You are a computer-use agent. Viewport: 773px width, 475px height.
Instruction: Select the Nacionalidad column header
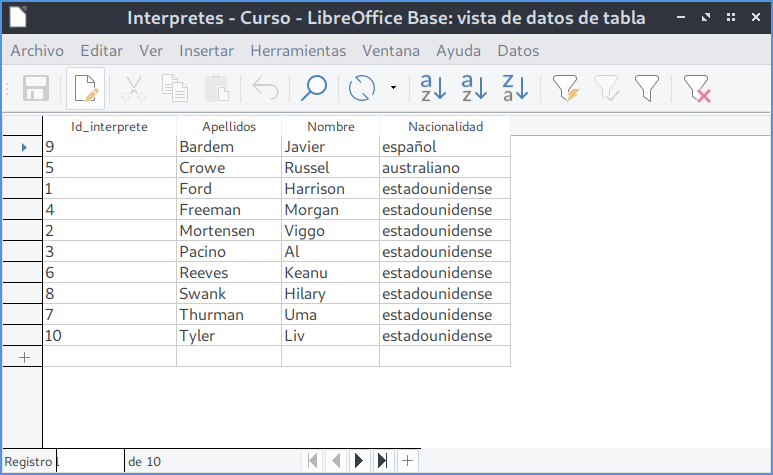(x=445, y=127)
